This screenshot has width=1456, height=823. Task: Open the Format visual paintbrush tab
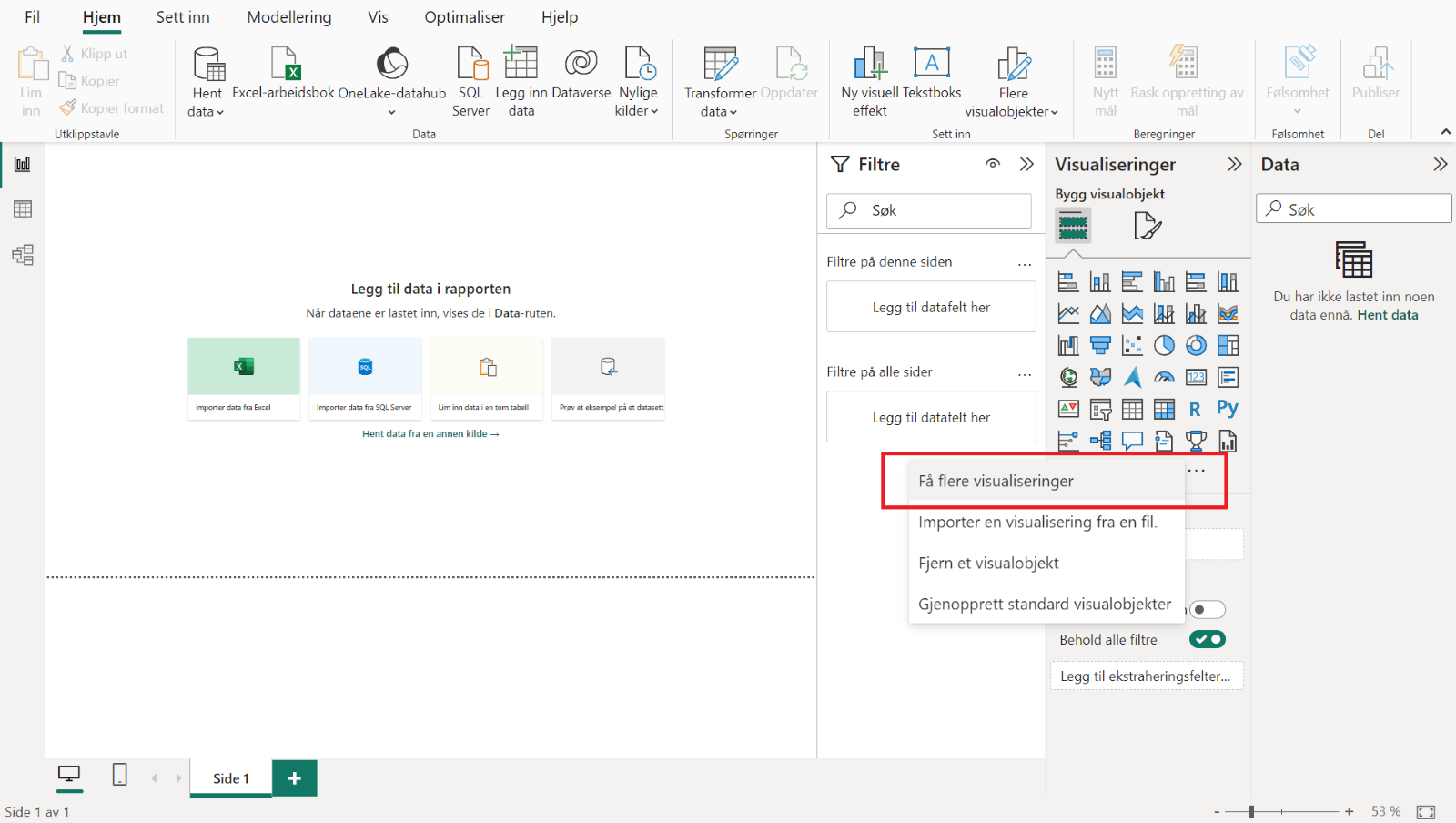pyautogui.click(x=1148, y=225)
